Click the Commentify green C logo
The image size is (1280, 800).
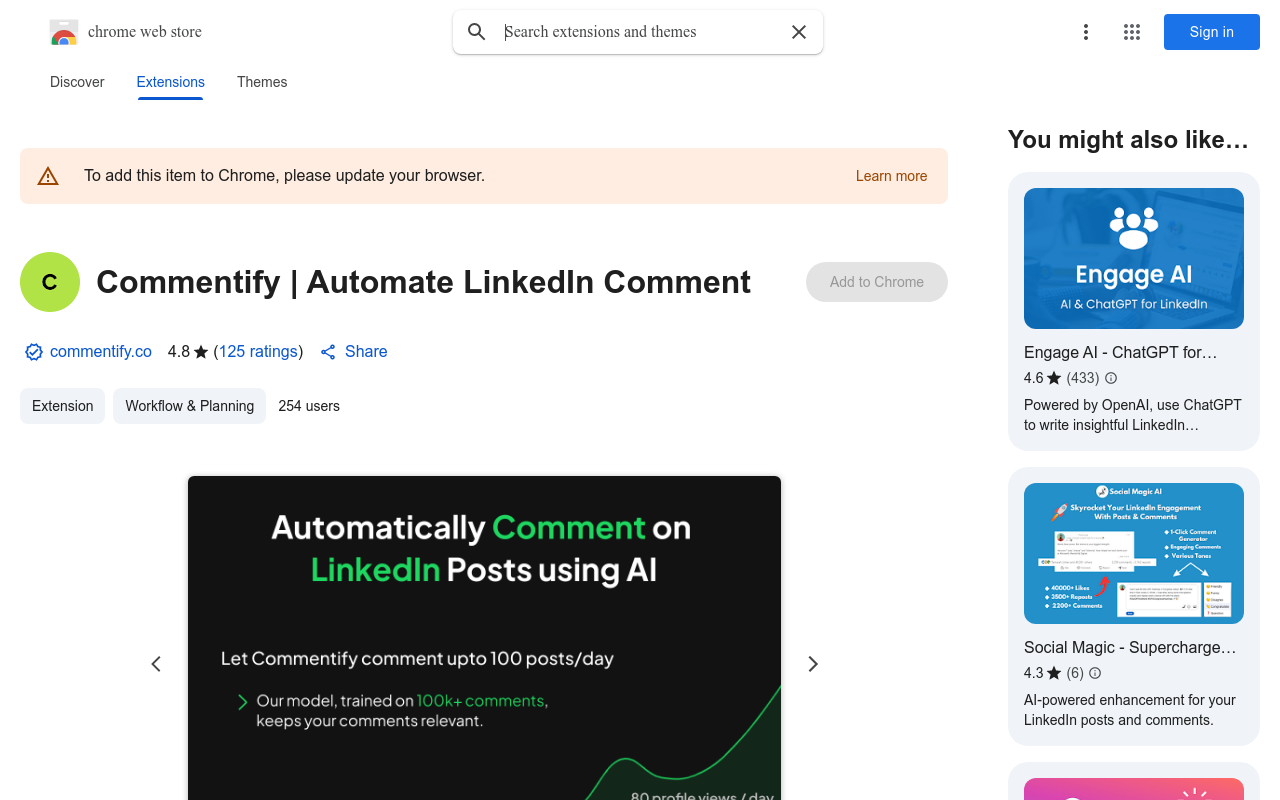(x=50, y=282)
